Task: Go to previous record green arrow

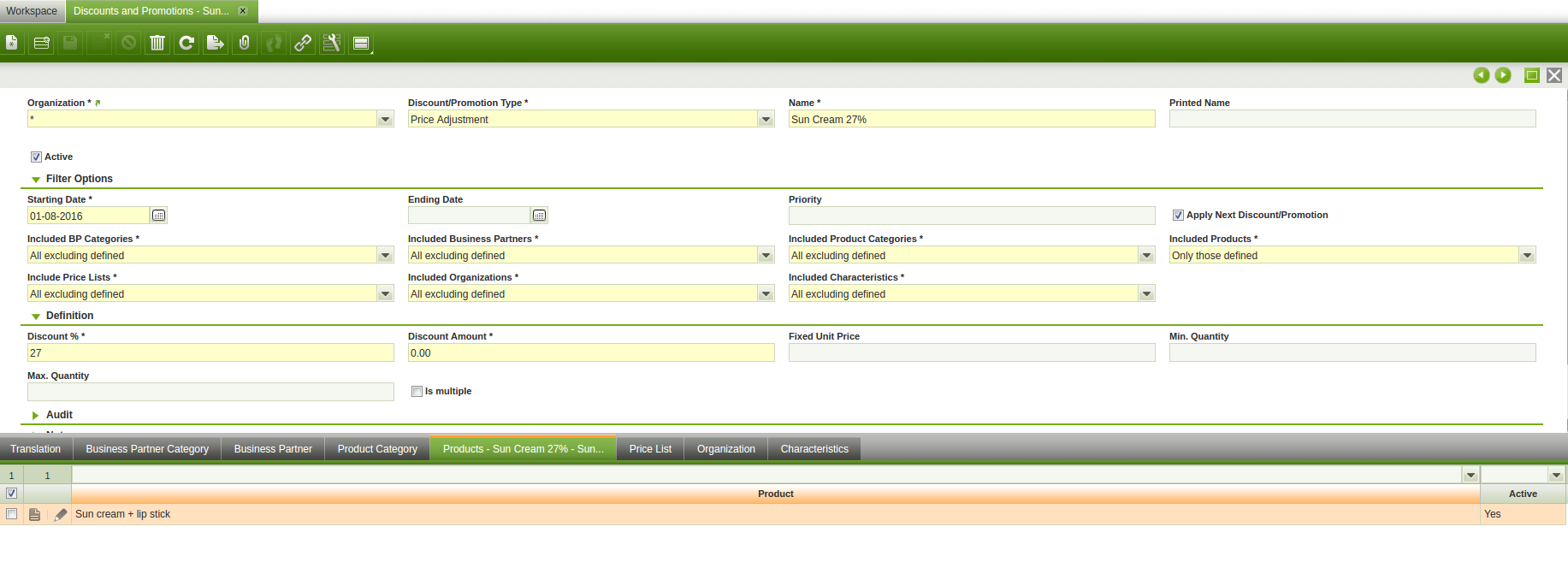Action: click(1482, 75)
